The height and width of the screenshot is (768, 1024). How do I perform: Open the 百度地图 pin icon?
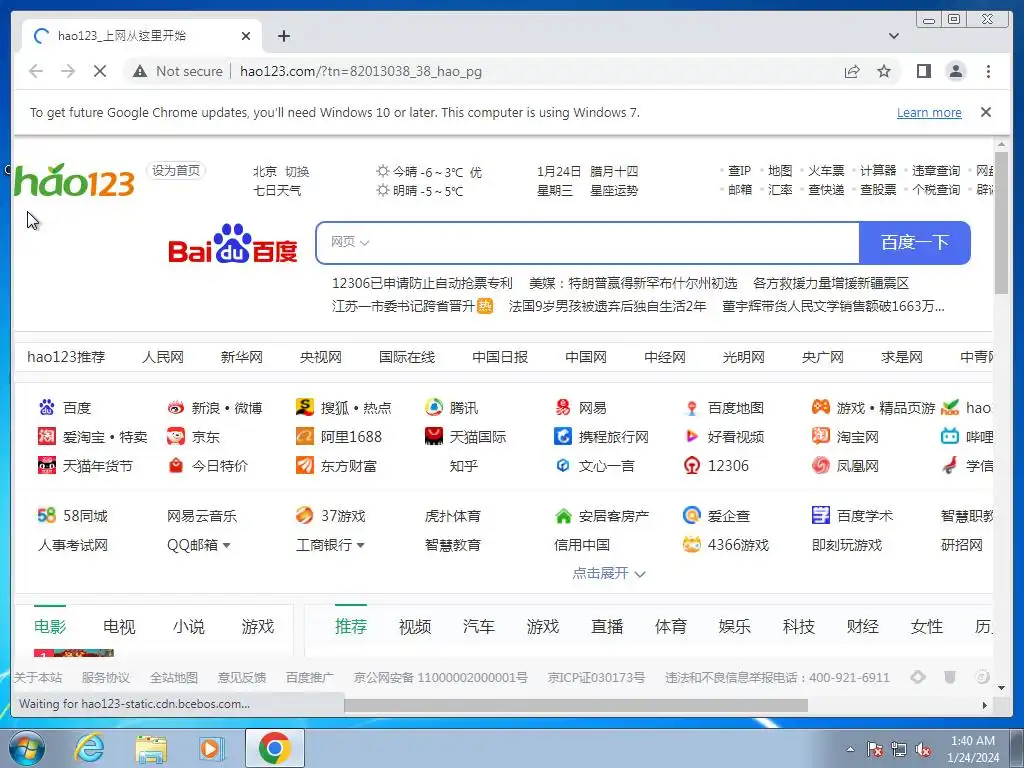[692, 408]
